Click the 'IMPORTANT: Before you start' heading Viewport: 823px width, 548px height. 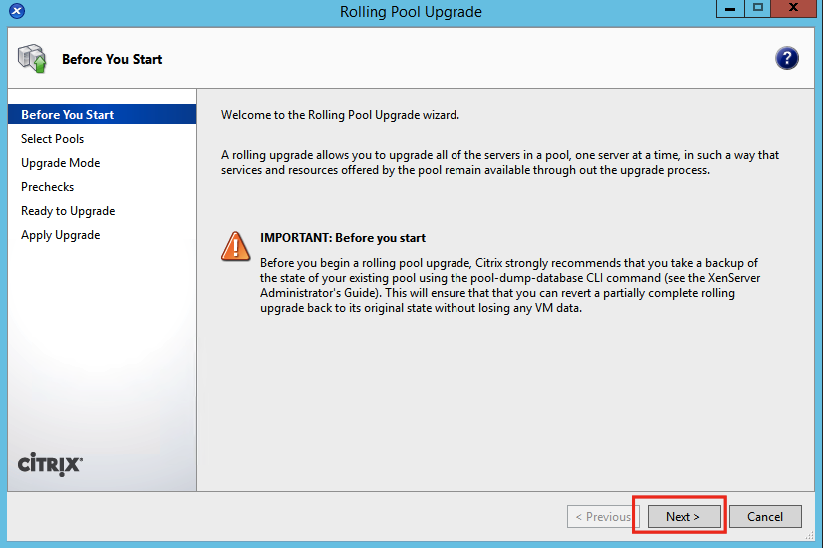[x=343, y=238]
